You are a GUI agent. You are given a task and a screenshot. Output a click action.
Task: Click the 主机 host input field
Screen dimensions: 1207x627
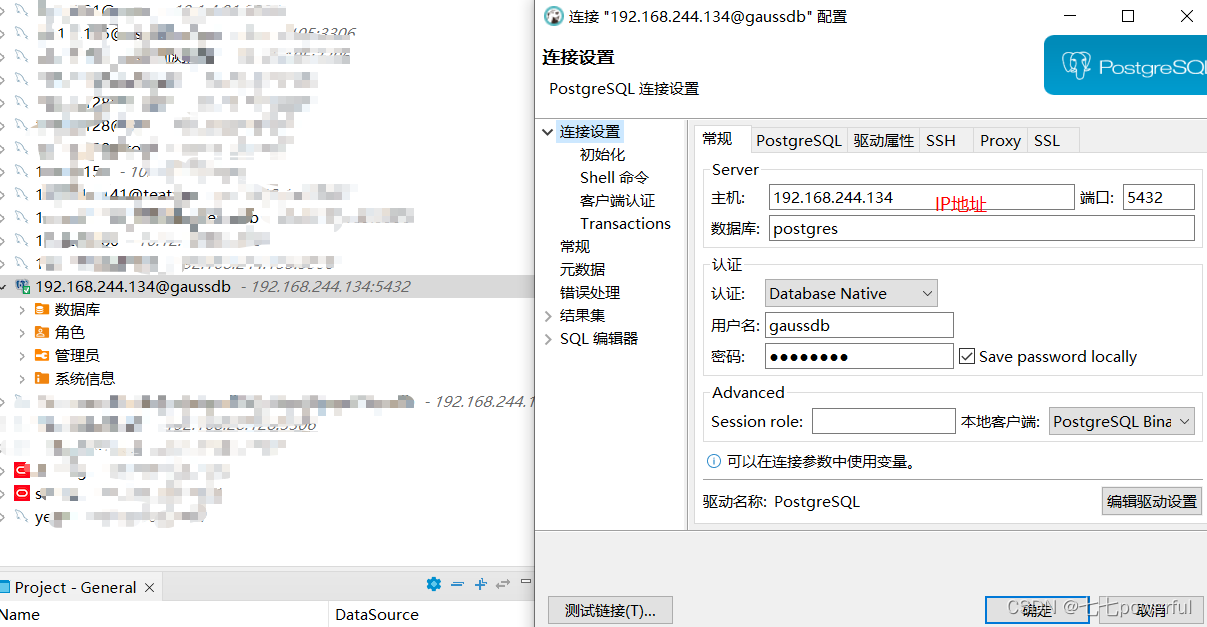coord(921,197)
